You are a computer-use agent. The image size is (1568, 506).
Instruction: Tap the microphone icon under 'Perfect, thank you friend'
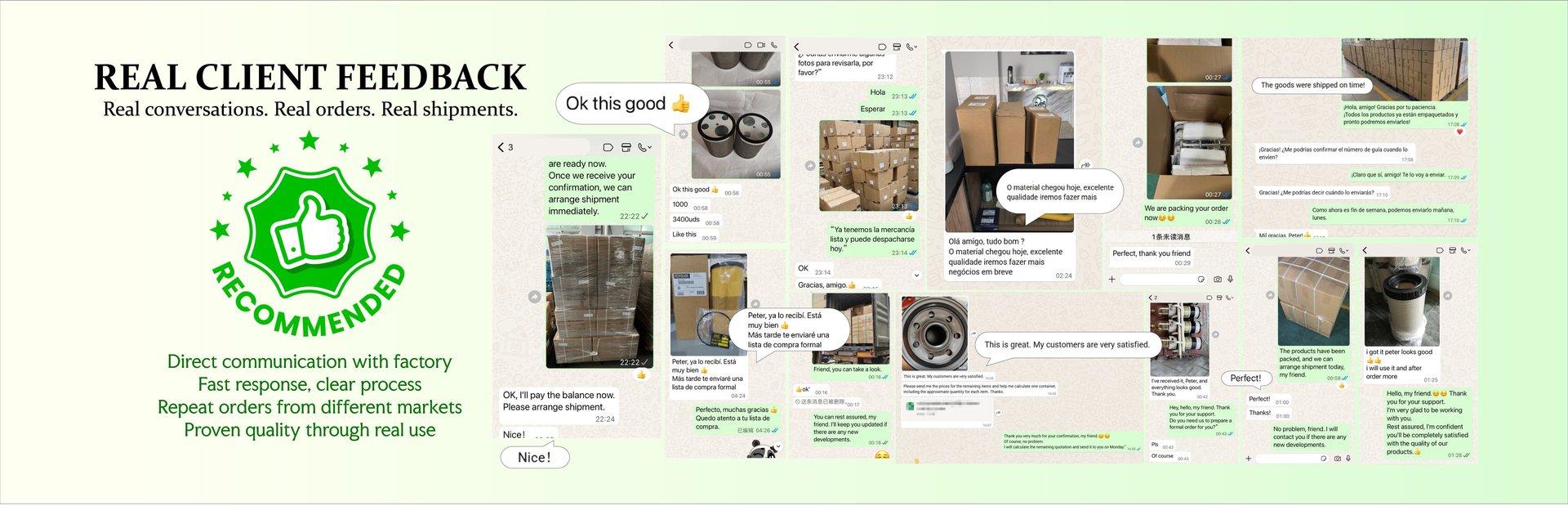tap(1230, 280)
